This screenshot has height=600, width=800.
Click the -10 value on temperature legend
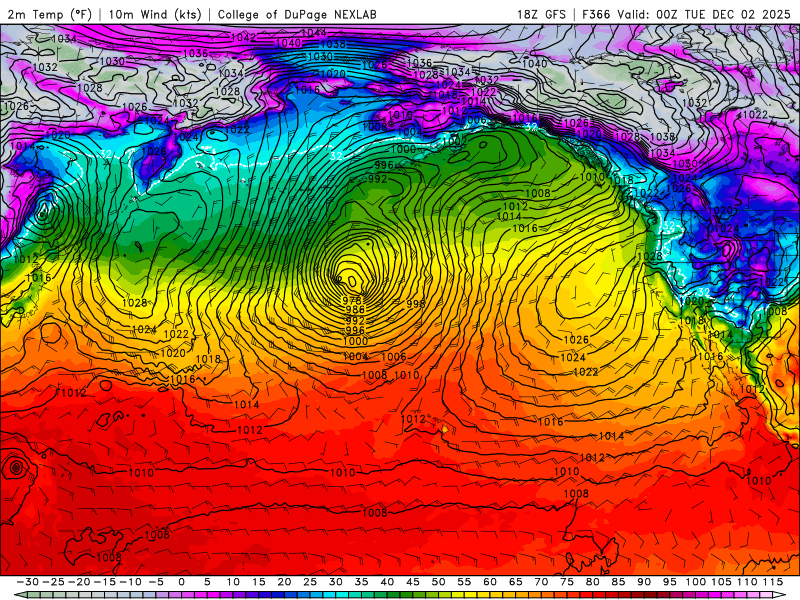131,582
